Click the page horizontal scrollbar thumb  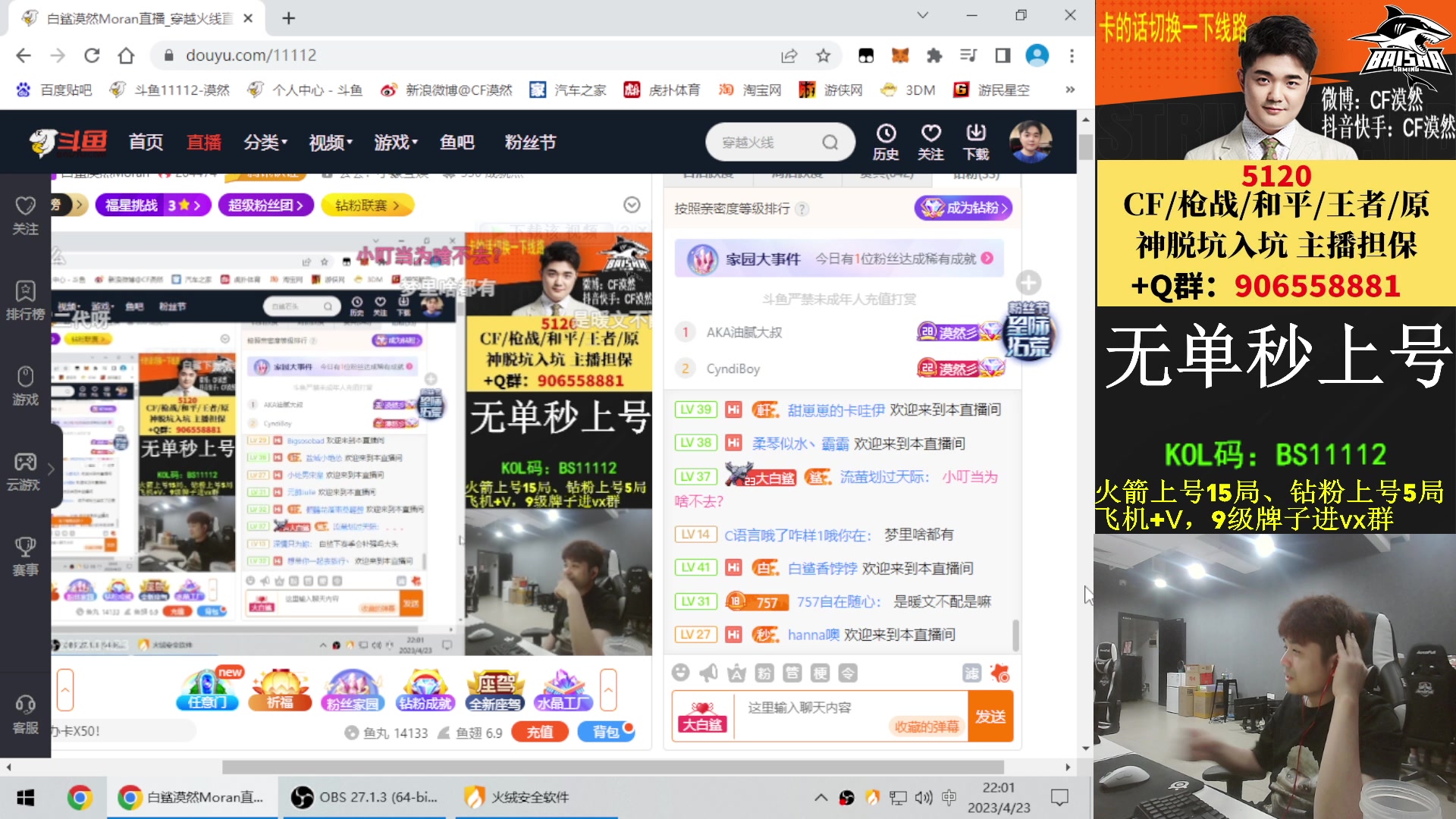click(613, 767)
